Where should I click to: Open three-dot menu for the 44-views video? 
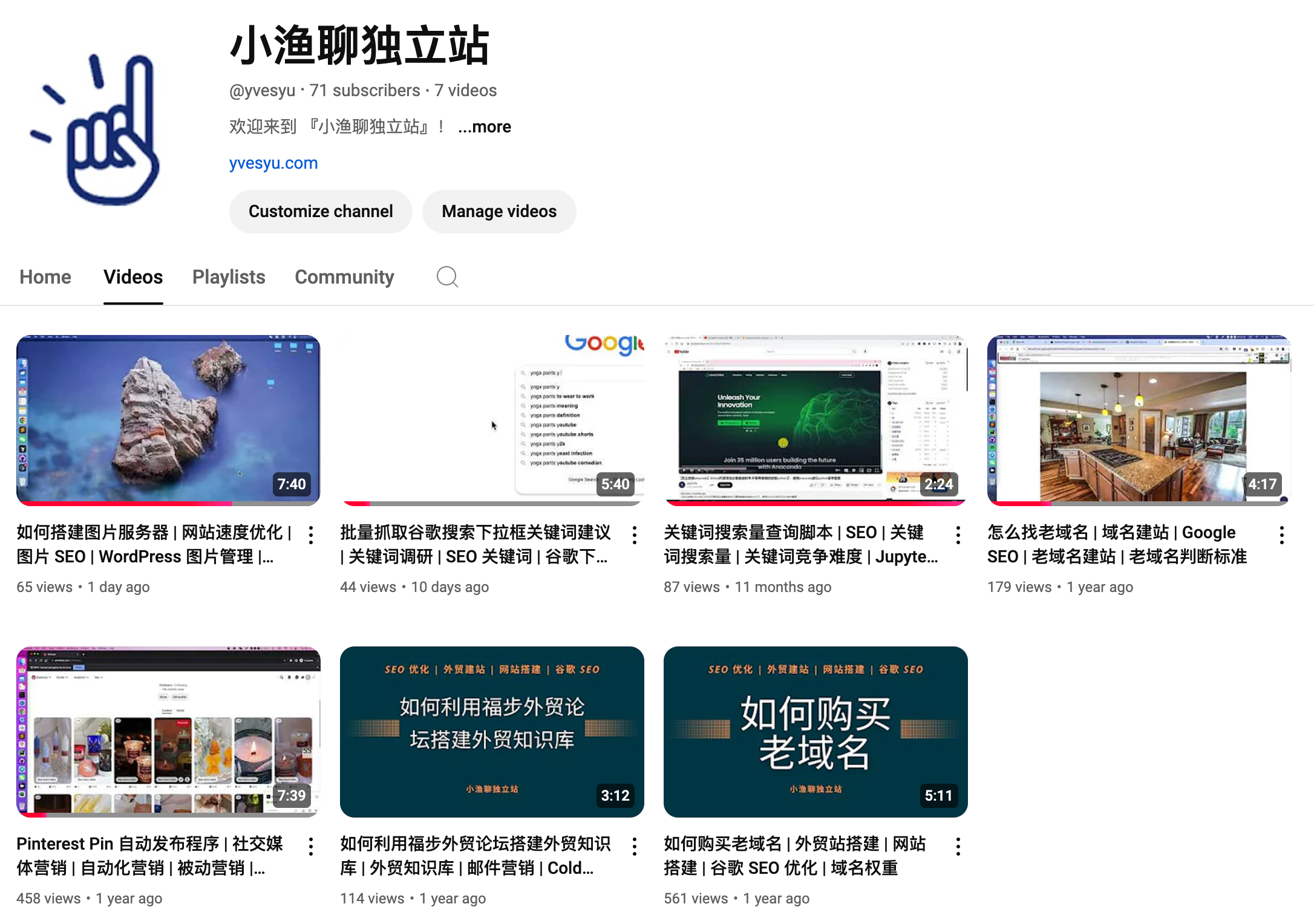click(635, 535)
